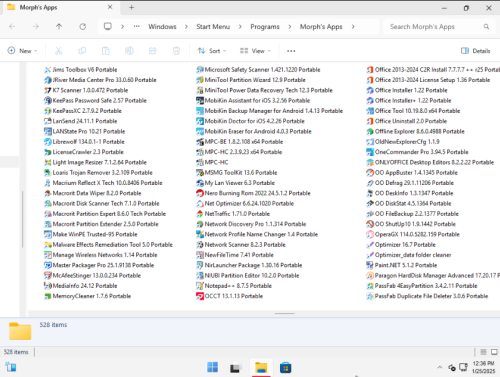Image resolution: width=500 pixels, height=377 pixels.
Task: Select OneCommander Pro 3.94.5 Portable
Action: tap(417, 152)
